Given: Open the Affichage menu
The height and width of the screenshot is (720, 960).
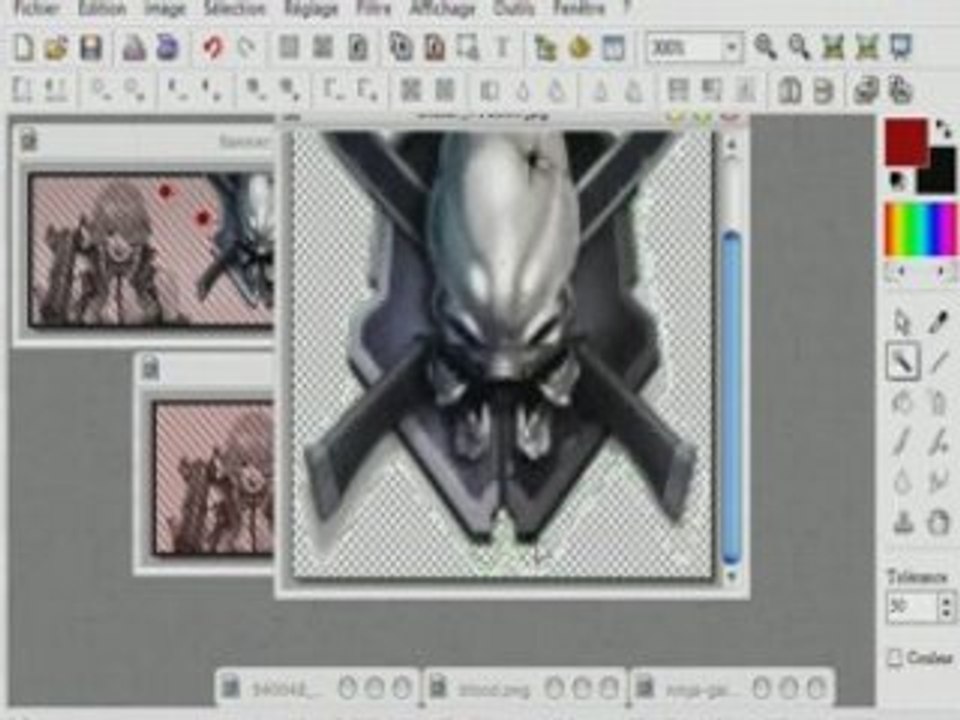Looking at the screenshot, I should (443, 8).
